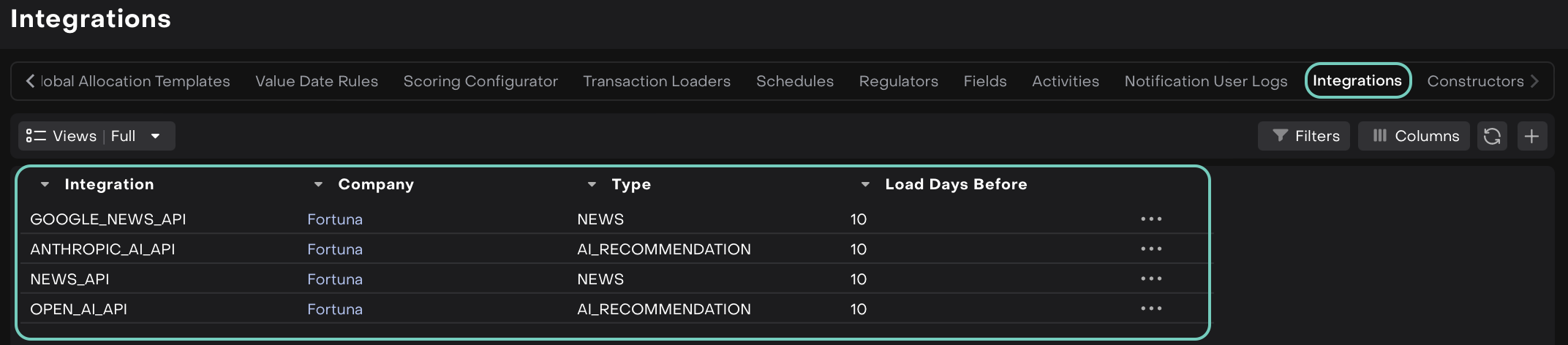This screenshot has height=345, width=1568.
Task: Open row actions for ANTHROPIC_AI_API
Action: click(1151, 249)
